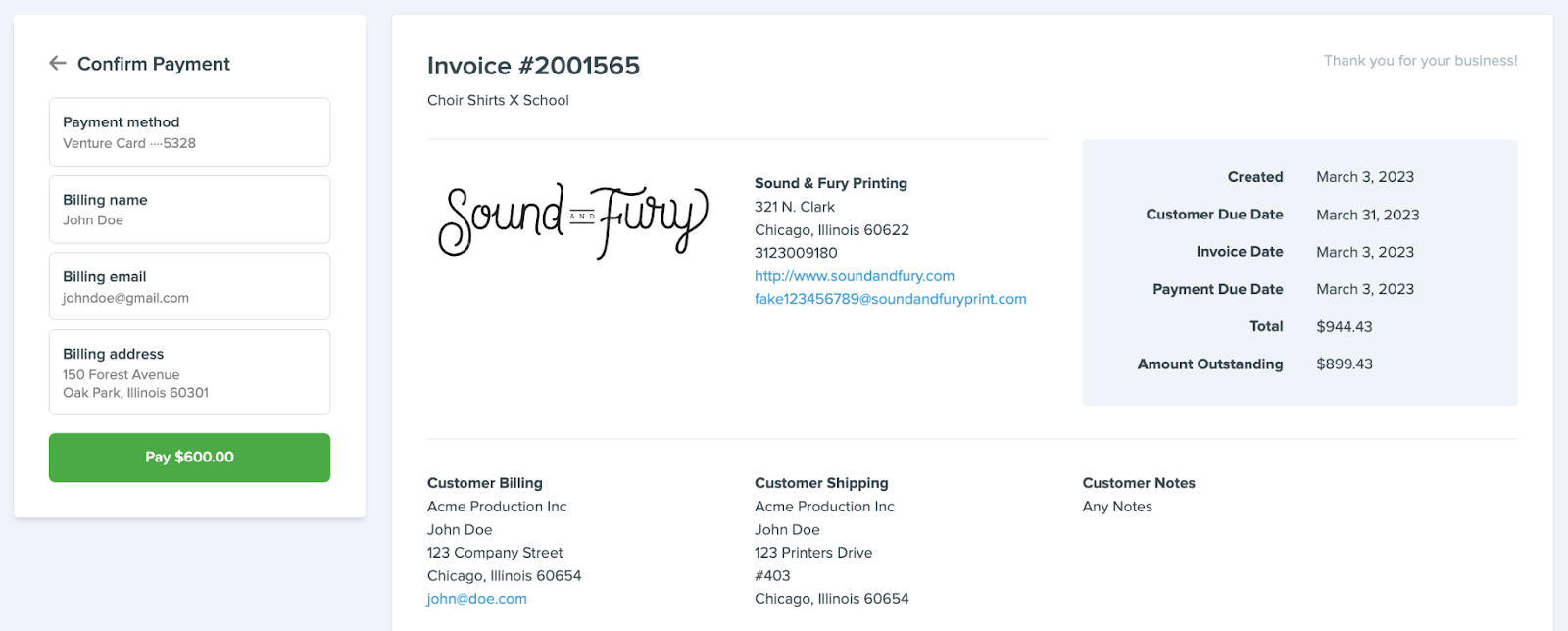Select the Payment method card field
The width and height of the screenshot is (1568, 631).
189,132
